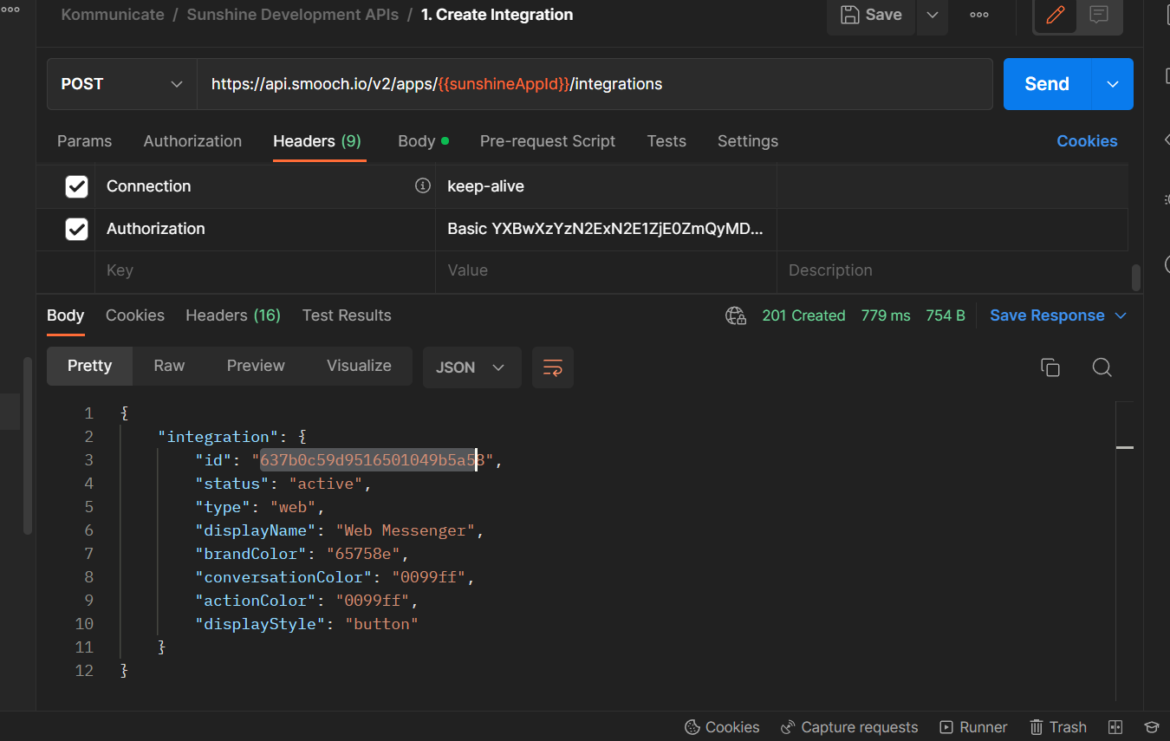Image resolution: width=1170 pixels, height=741 pixels.
Task: Click the three-dot more options icon
Action: [979, 15]
